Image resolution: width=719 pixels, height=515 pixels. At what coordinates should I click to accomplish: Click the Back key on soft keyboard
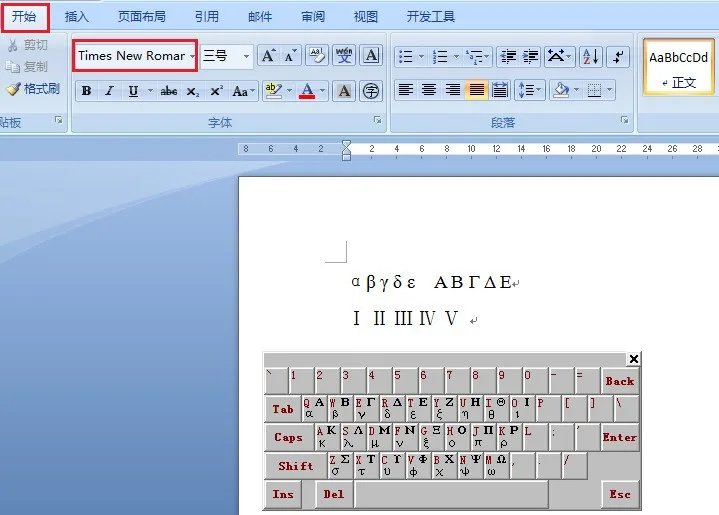pos(619,381)
